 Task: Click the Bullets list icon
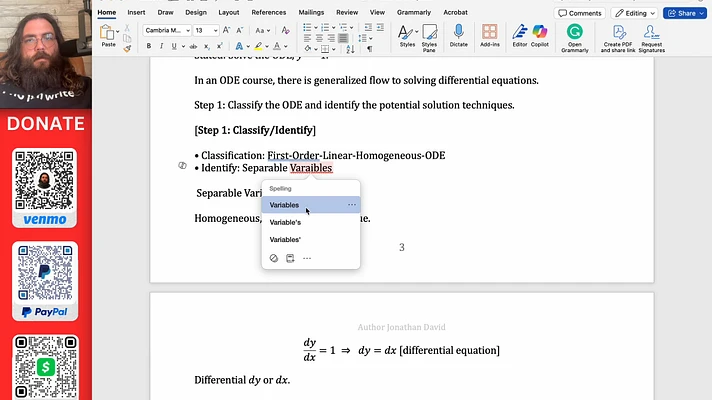click(x=307, y=28)
